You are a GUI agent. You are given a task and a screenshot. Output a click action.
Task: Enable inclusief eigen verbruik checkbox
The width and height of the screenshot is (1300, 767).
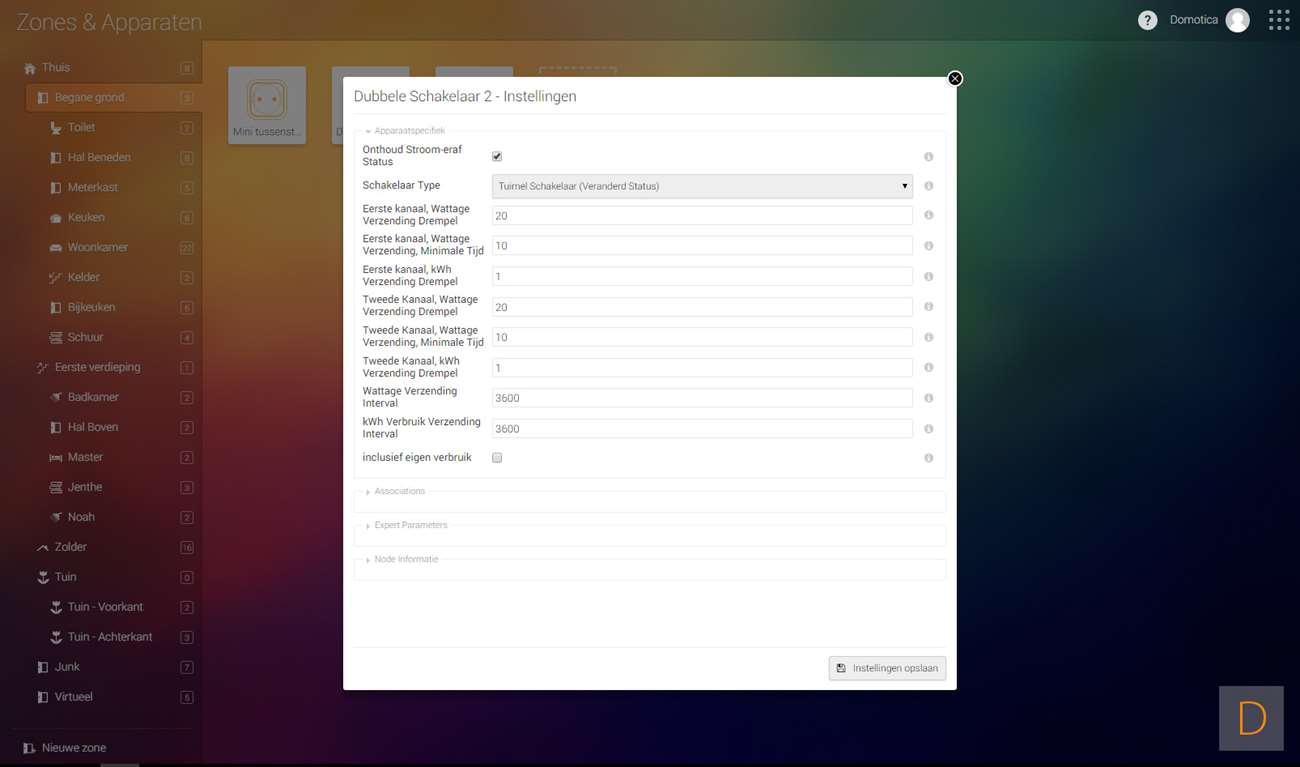coord(497,458)
